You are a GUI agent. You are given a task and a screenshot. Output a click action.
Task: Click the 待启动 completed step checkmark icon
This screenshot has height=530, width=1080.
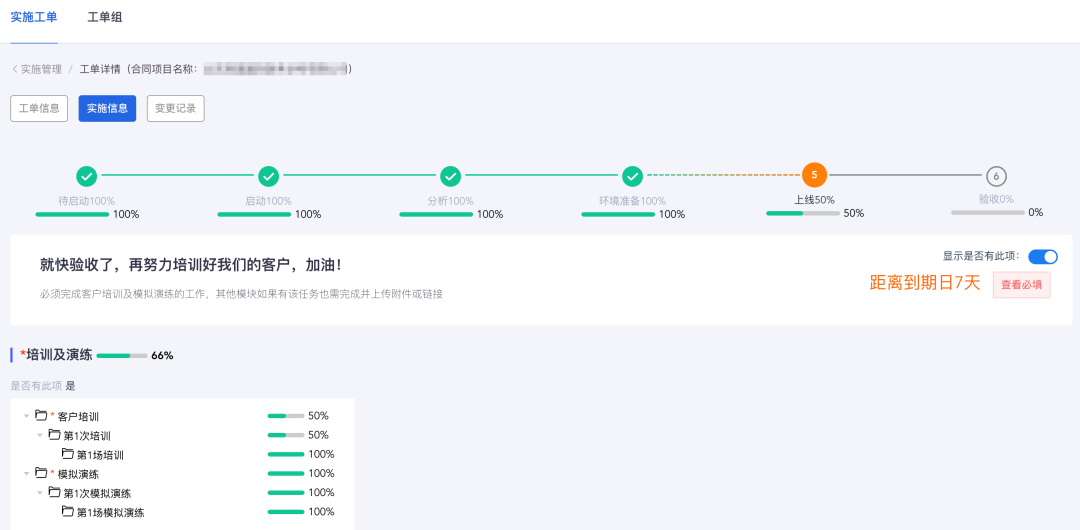point(87,176)
